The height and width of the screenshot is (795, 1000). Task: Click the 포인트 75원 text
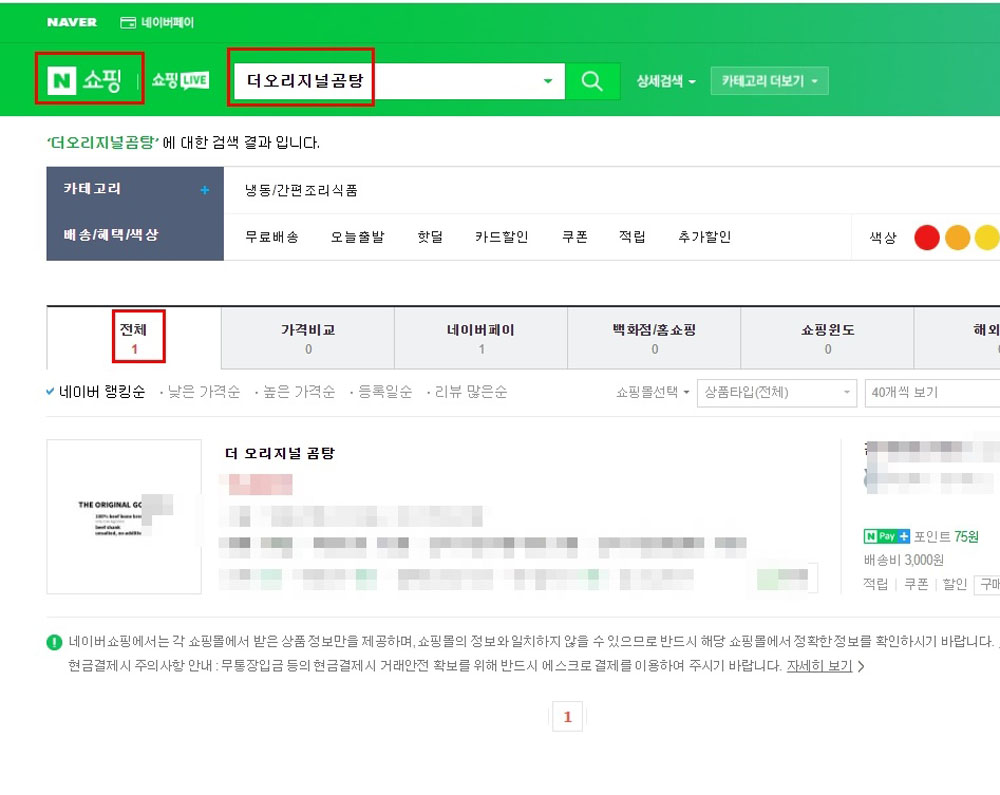[946, 537]
